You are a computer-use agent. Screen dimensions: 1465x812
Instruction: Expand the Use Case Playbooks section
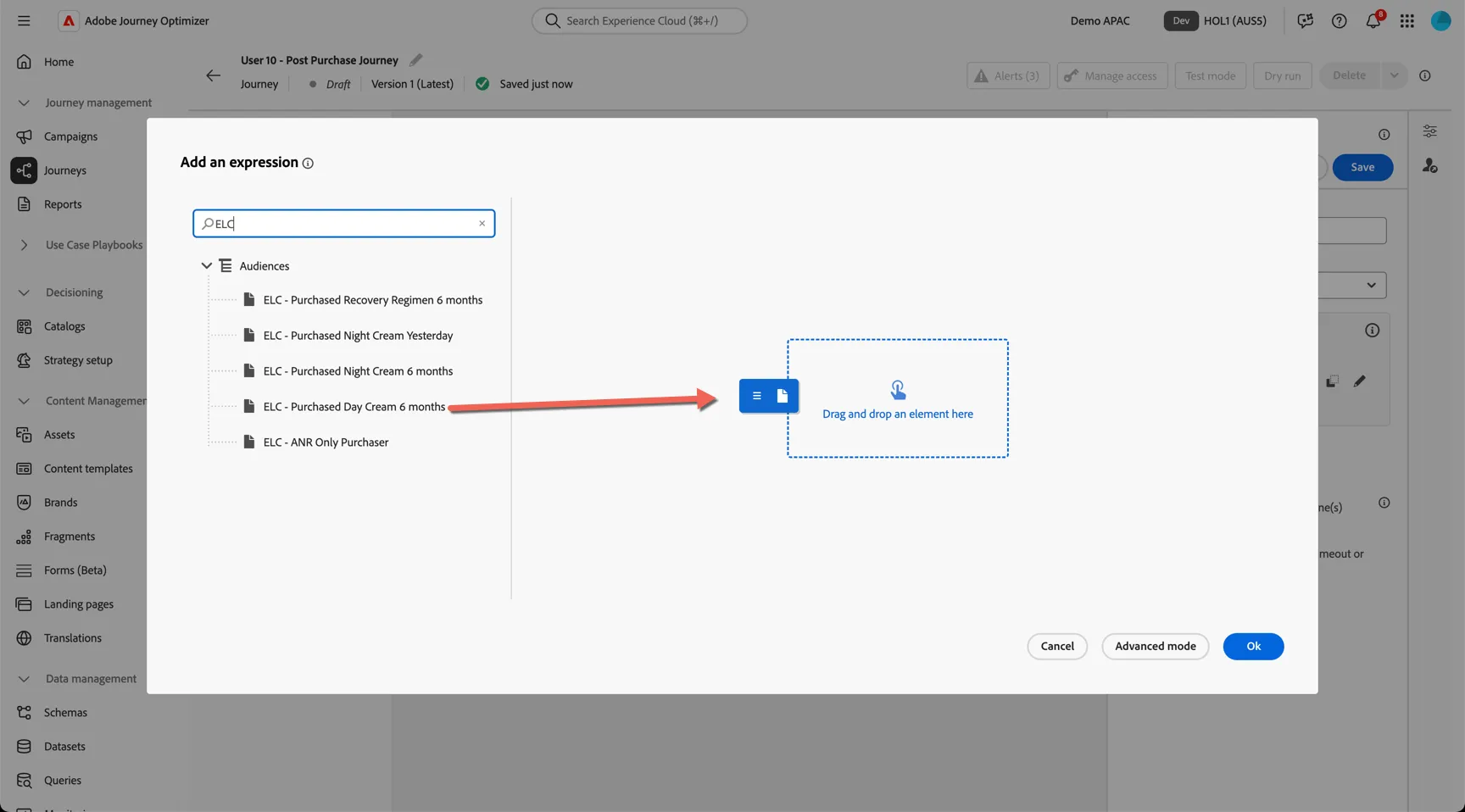(x=24, y=245)
